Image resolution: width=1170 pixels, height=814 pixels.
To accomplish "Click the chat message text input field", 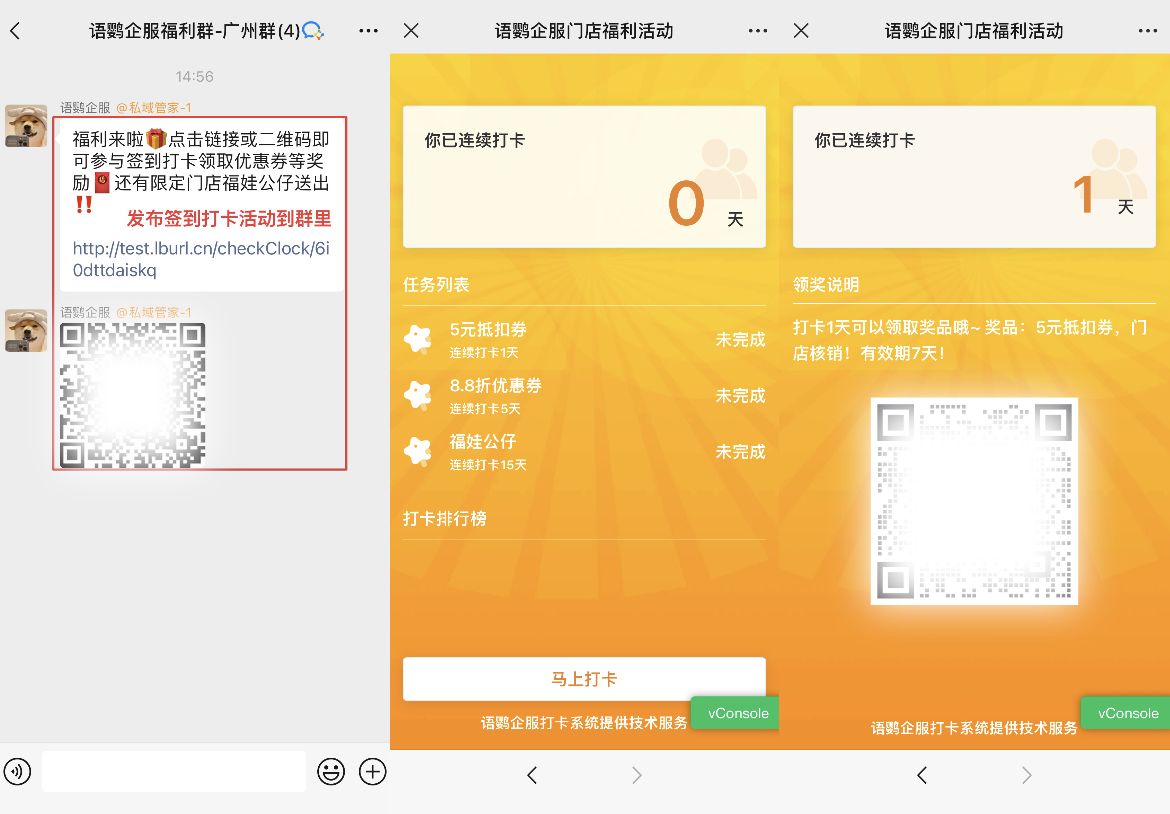I will [x=173, y=771].
